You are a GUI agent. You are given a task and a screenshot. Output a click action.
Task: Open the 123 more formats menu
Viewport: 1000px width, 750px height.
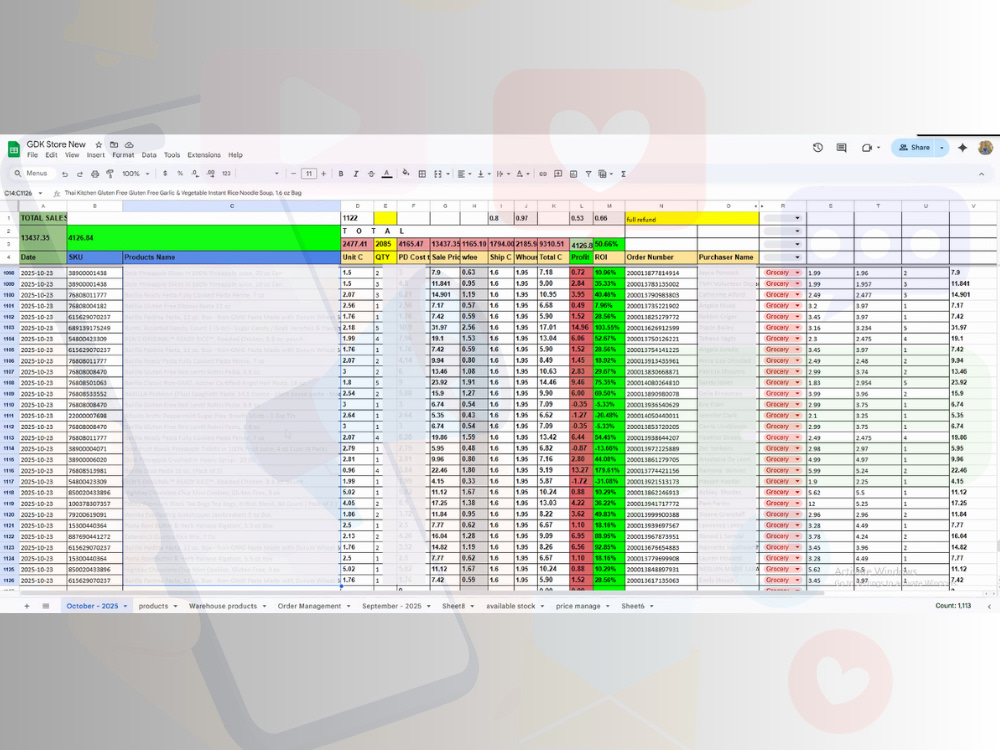coord(226,173)
